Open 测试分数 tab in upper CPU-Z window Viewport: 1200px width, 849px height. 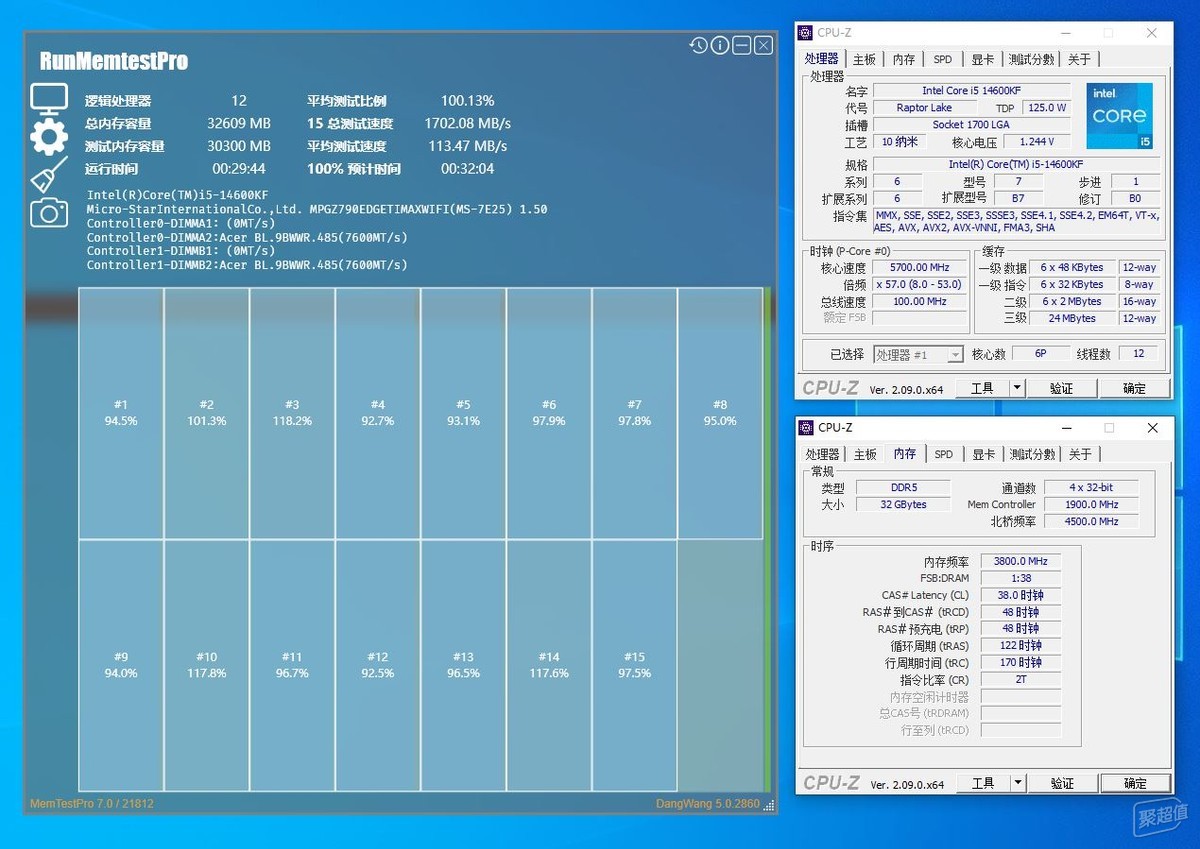point(1031,60)
